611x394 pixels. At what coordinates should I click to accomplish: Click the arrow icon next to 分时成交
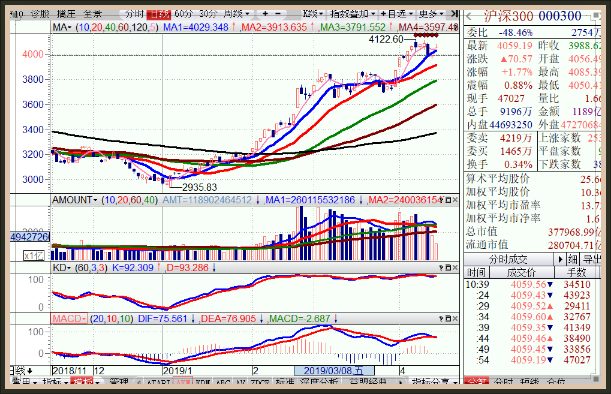[x=560, y=259]
